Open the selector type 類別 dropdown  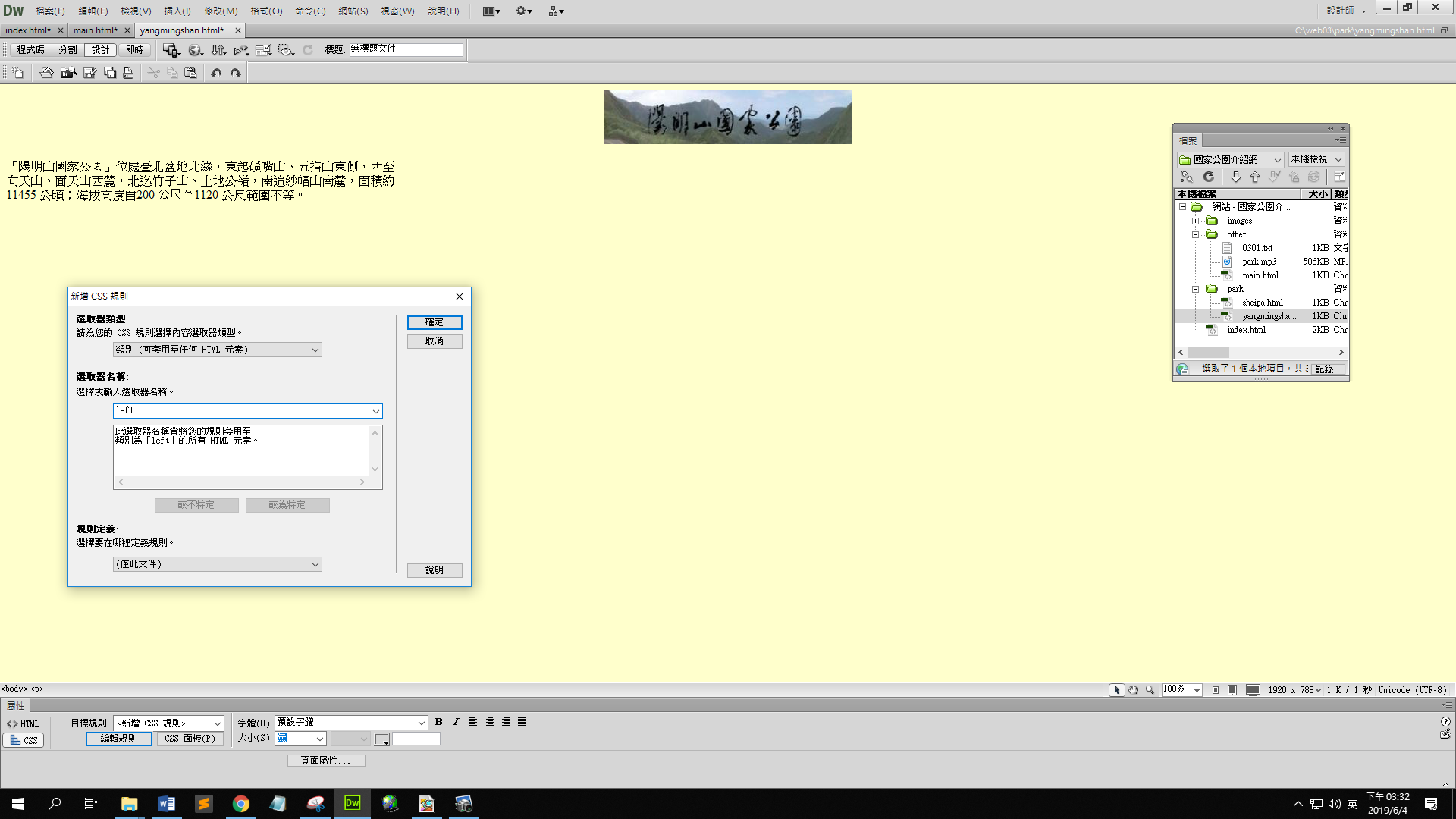(217, 350)
